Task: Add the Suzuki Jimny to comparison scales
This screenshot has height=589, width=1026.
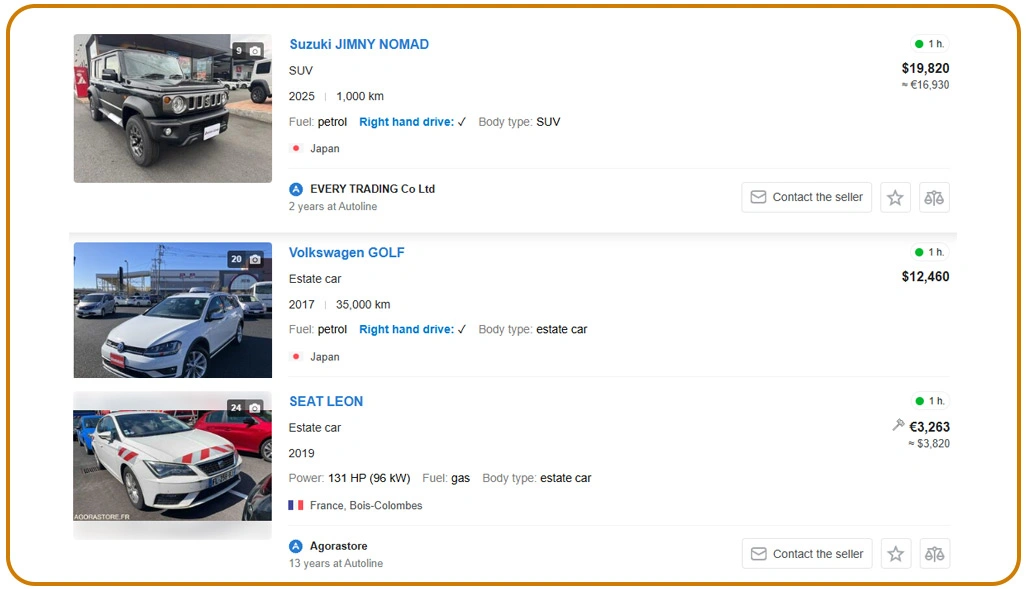Action: click(934, 197)
